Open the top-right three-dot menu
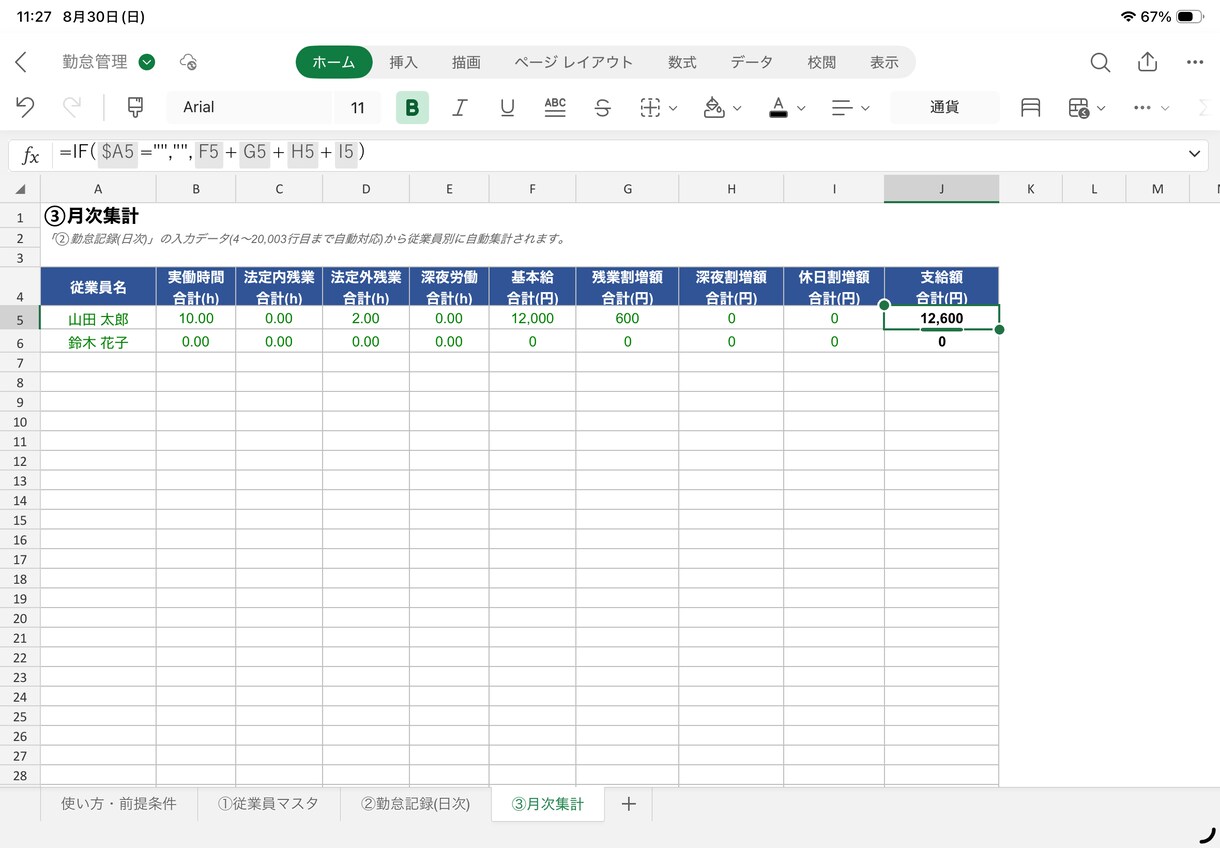Viewport: 1220px width, 848px height. pos(1194,62)
